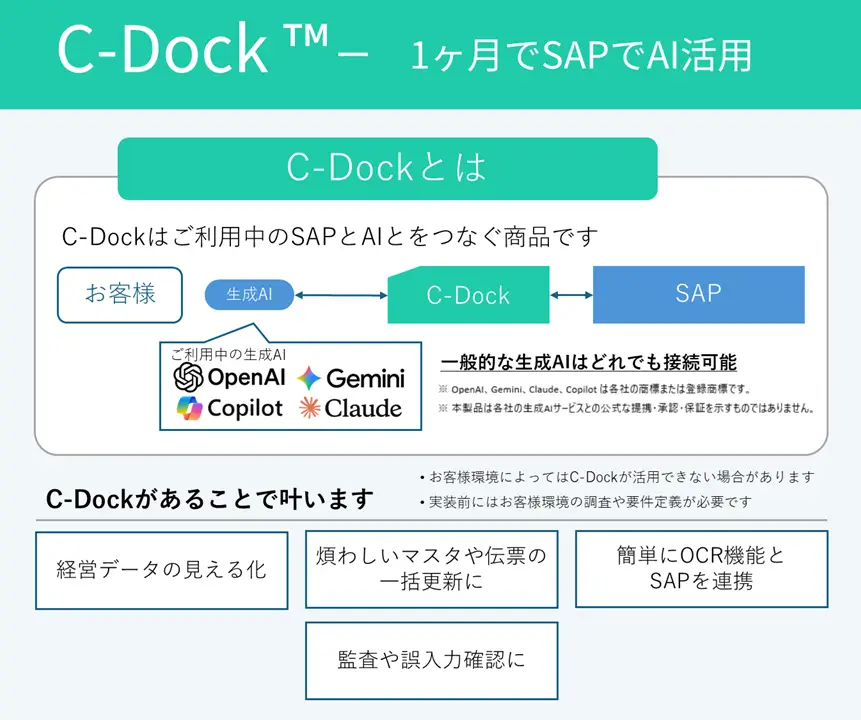Click the 簡単にOCR機能とSAPを連携 box
Screen dimensions: 861x720
click(x=701, y=568)
